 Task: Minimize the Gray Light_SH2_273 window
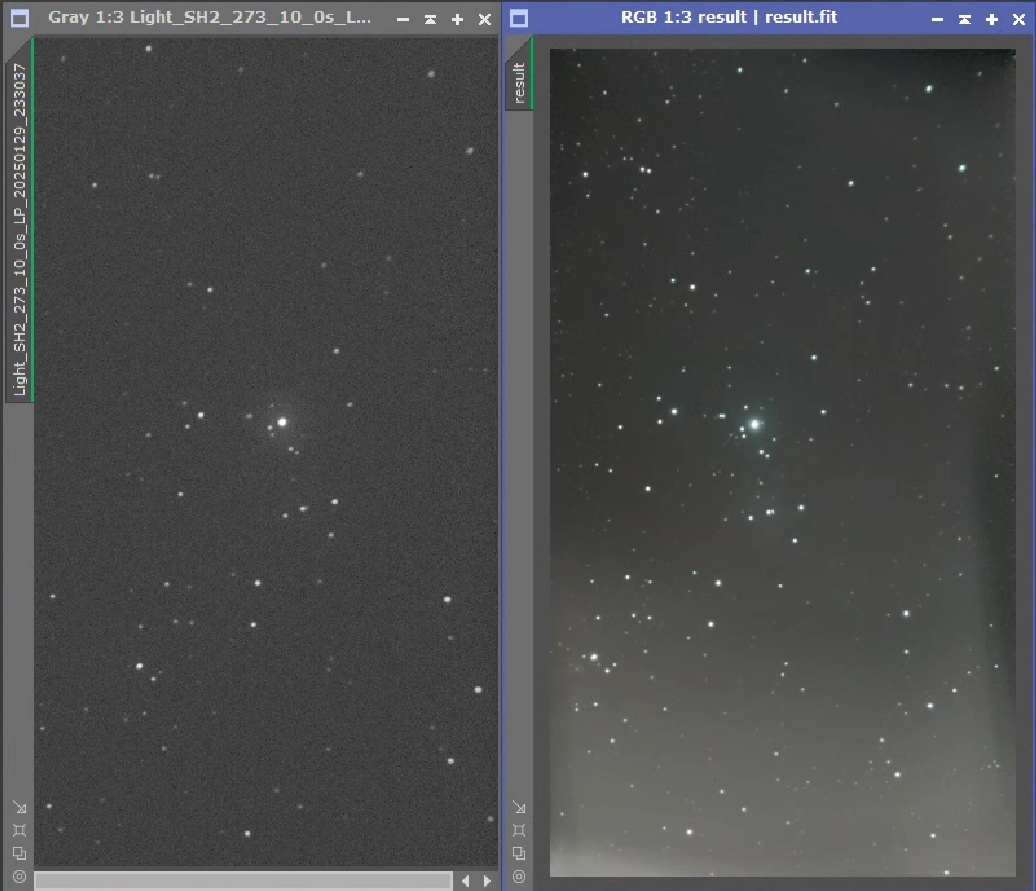[403, 20]
